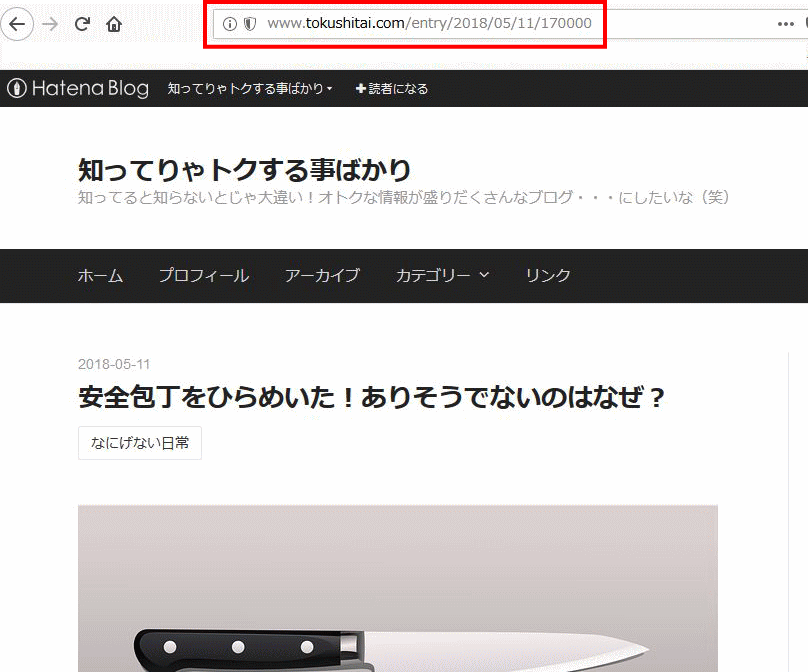Go to the browser Home icon
808x672 pixels.
tap(114, 24)
